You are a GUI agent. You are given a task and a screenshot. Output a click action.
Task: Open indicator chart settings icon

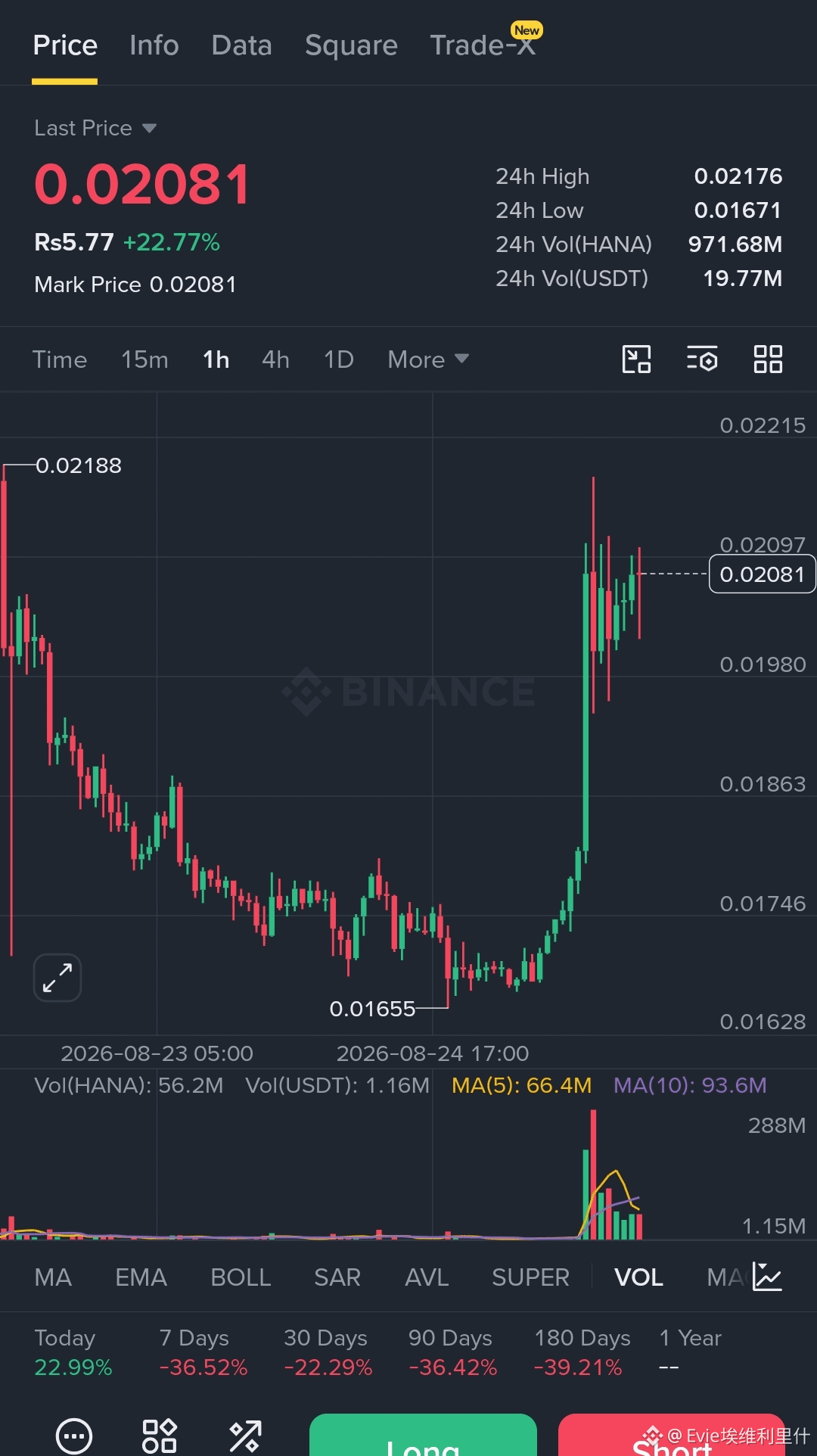click(767, 1277)
